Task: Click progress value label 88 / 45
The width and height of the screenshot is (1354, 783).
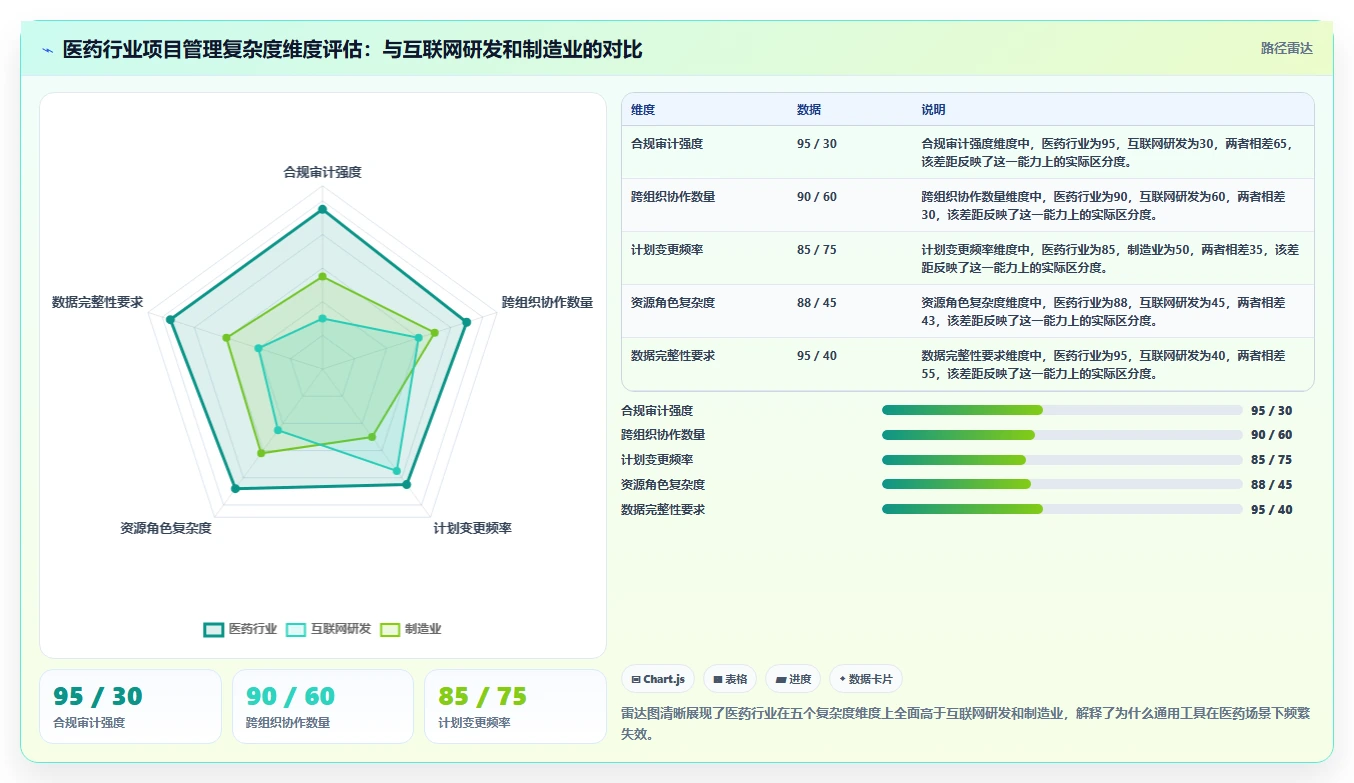Action: [1271, 485]
